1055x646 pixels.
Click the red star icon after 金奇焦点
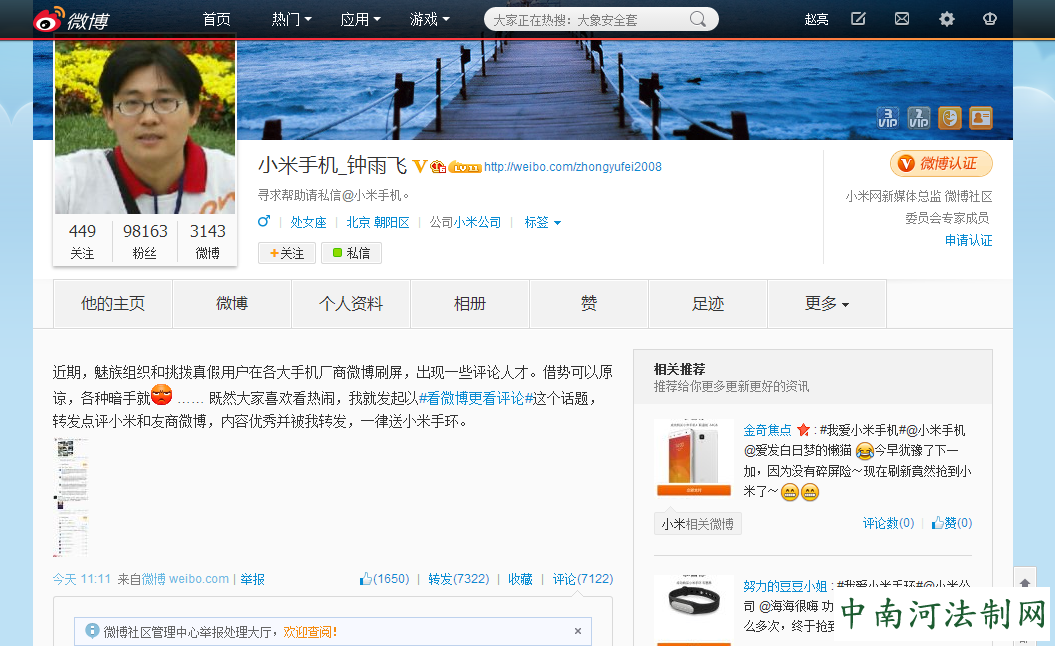[x=803, y=429]
